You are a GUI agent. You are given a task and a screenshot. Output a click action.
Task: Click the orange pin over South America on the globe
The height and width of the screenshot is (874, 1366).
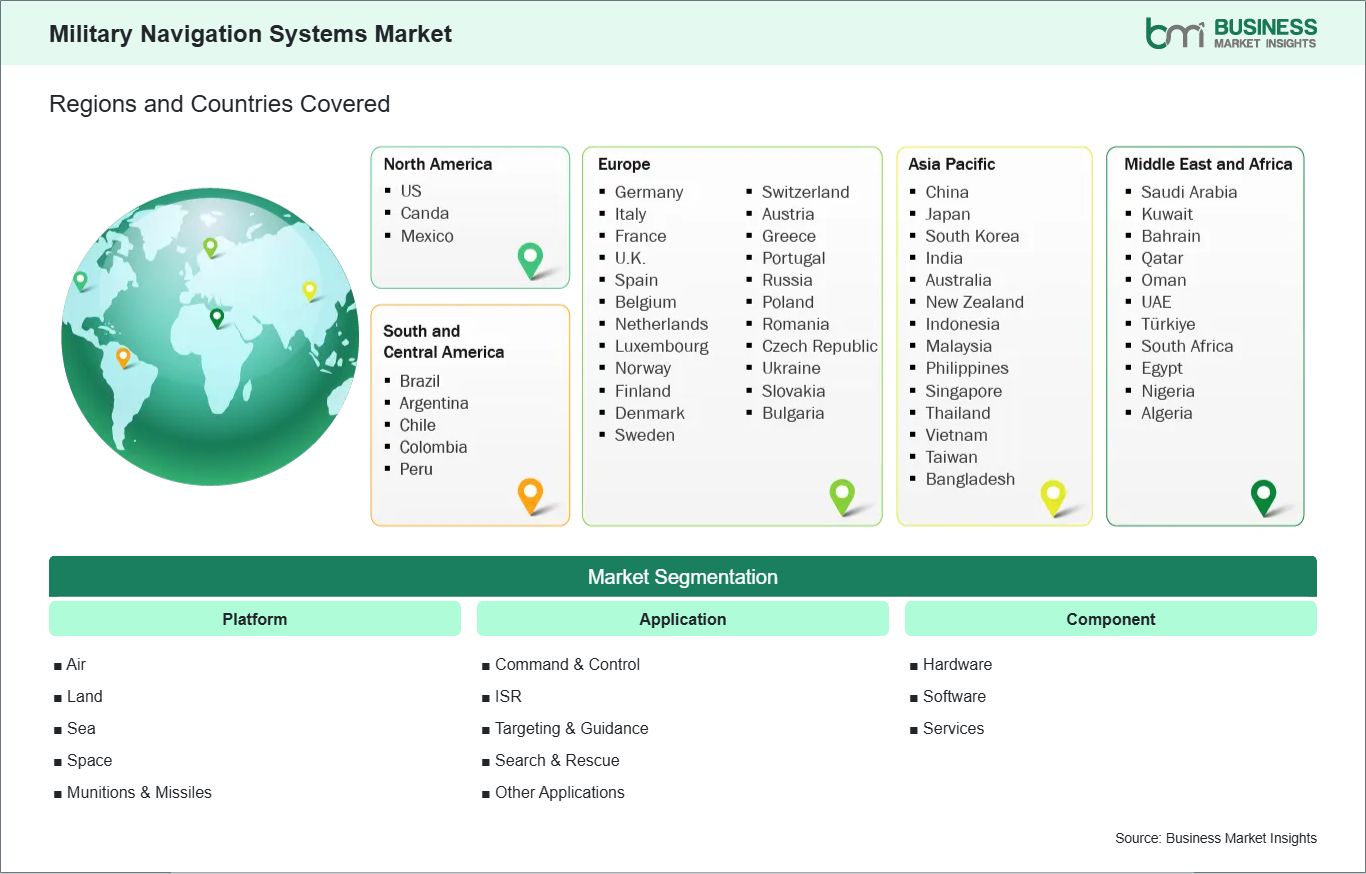123,357
